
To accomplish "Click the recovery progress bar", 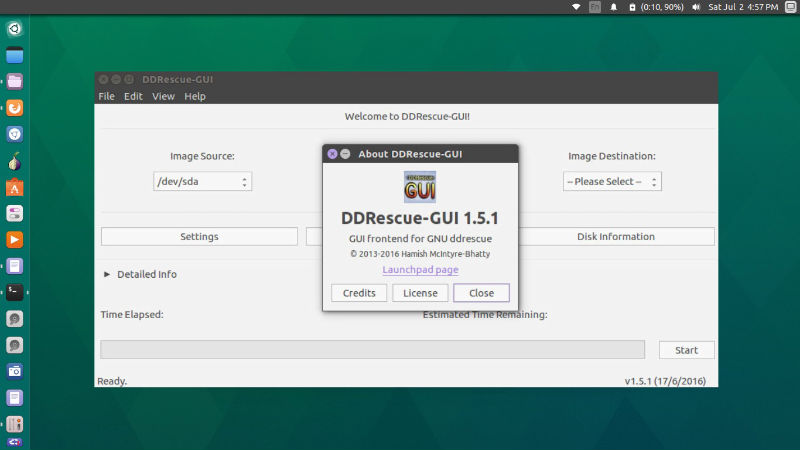I will coord(372,349).
